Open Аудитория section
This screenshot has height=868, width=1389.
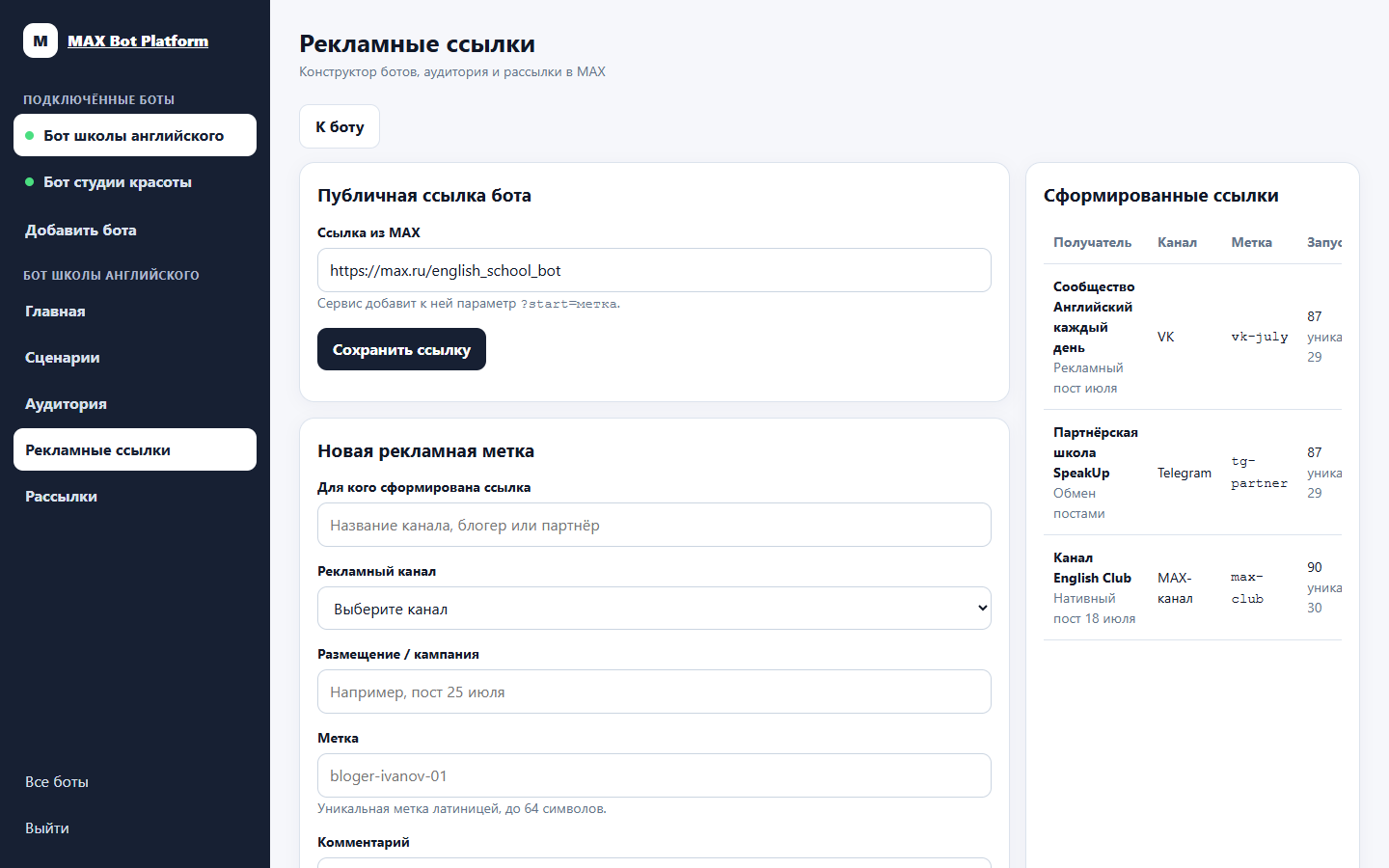(x=135, y=403)
